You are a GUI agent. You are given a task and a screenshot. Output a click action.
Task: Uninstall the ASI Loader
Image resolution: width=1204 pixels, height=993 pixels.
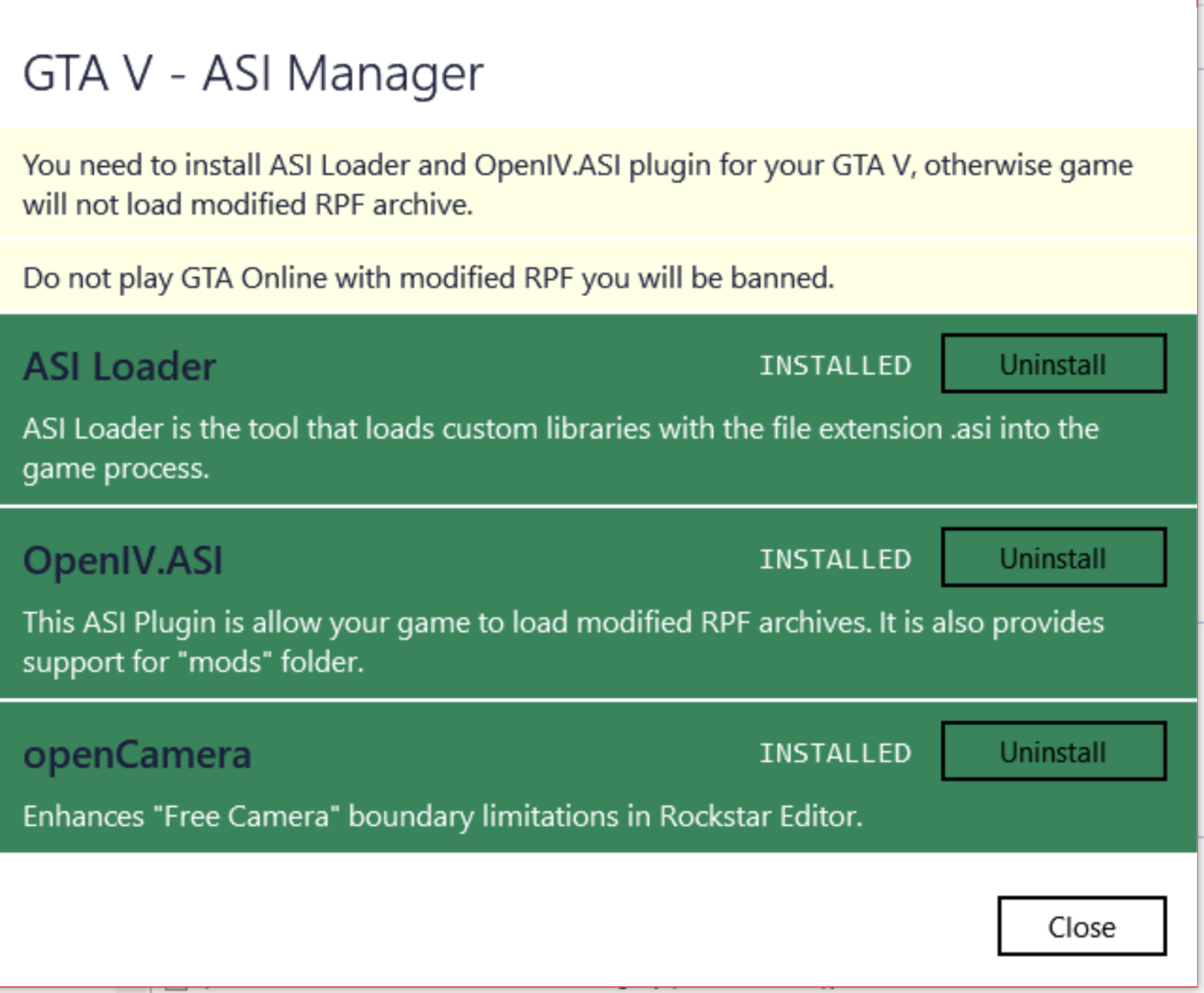(x=1053, y=364)
